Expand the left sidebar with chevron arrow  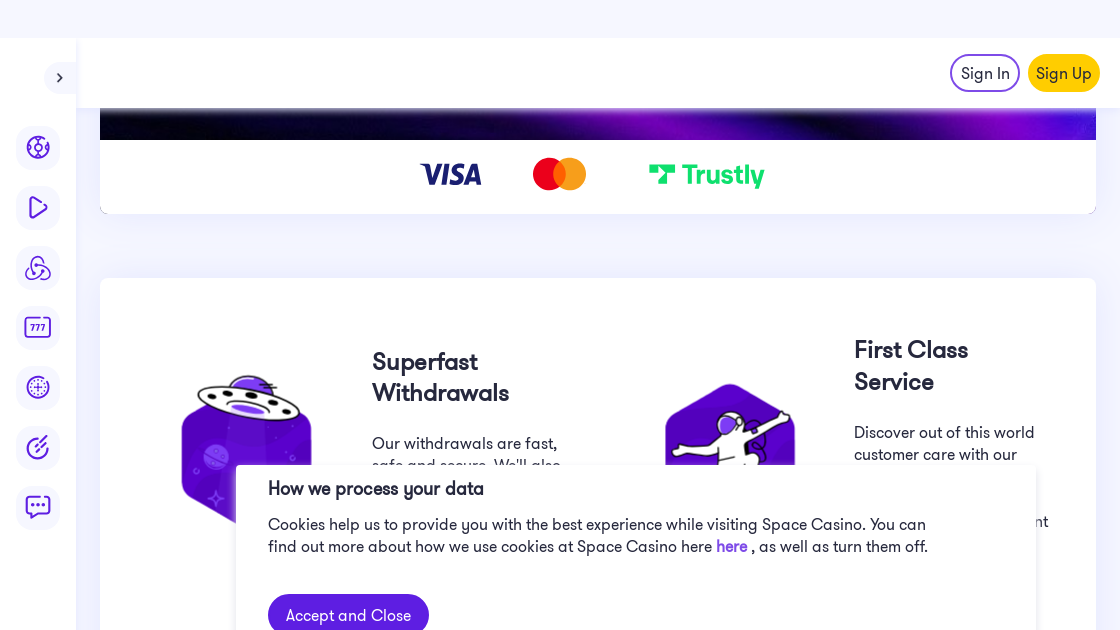(x=60, y=78)
